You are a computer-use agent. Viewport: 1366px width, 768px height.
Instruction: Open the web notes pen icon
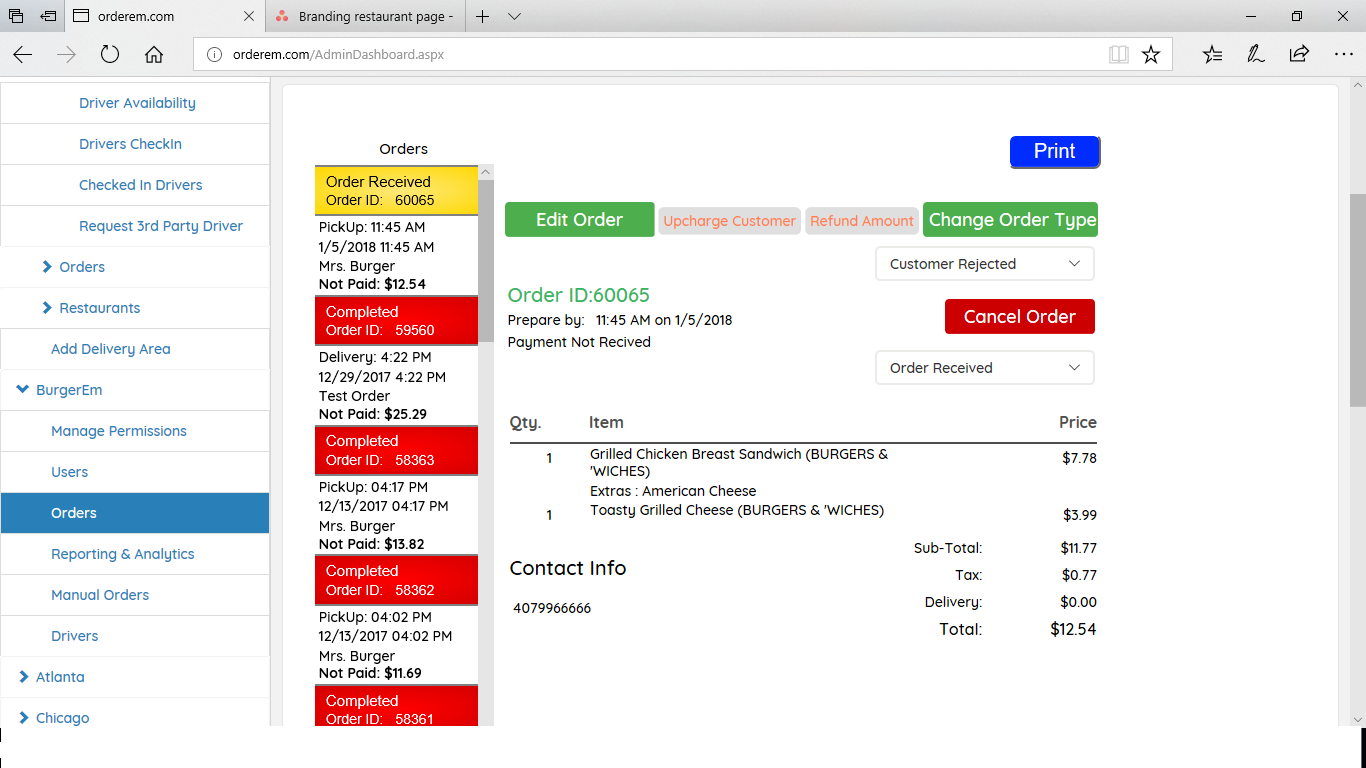(x=1256, y=54)
